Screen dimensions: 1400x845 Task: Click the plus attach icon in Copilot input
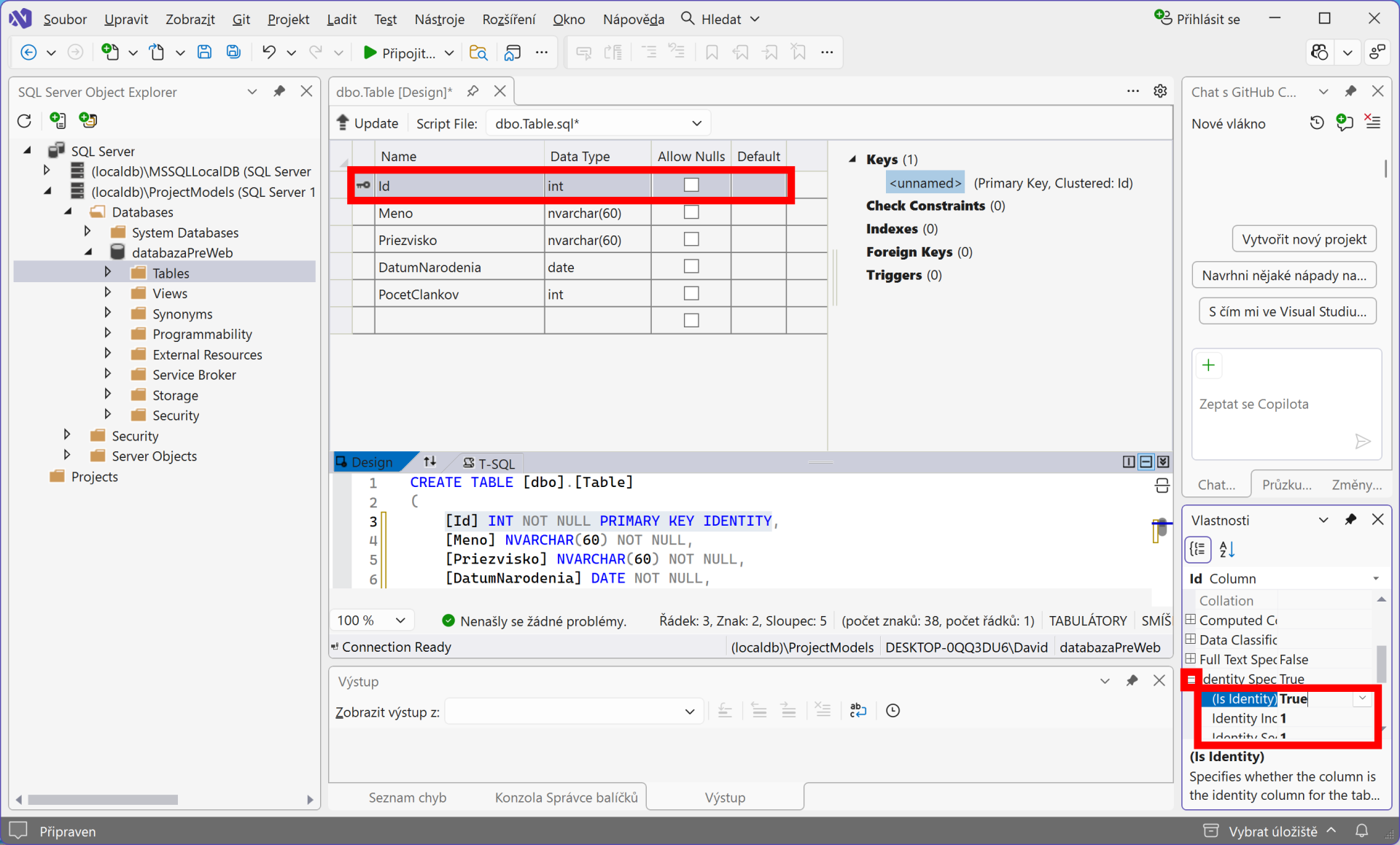(x=1208, y=365)
